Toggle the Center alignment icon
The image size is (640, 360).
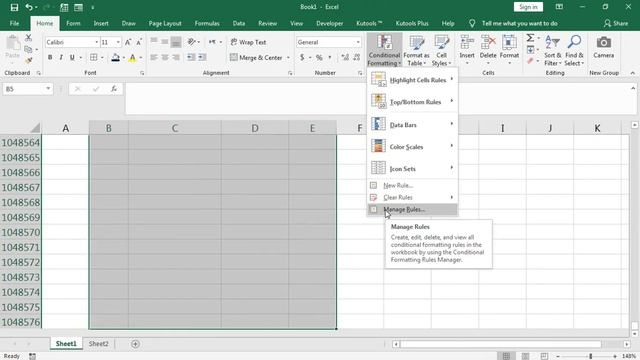165,58
